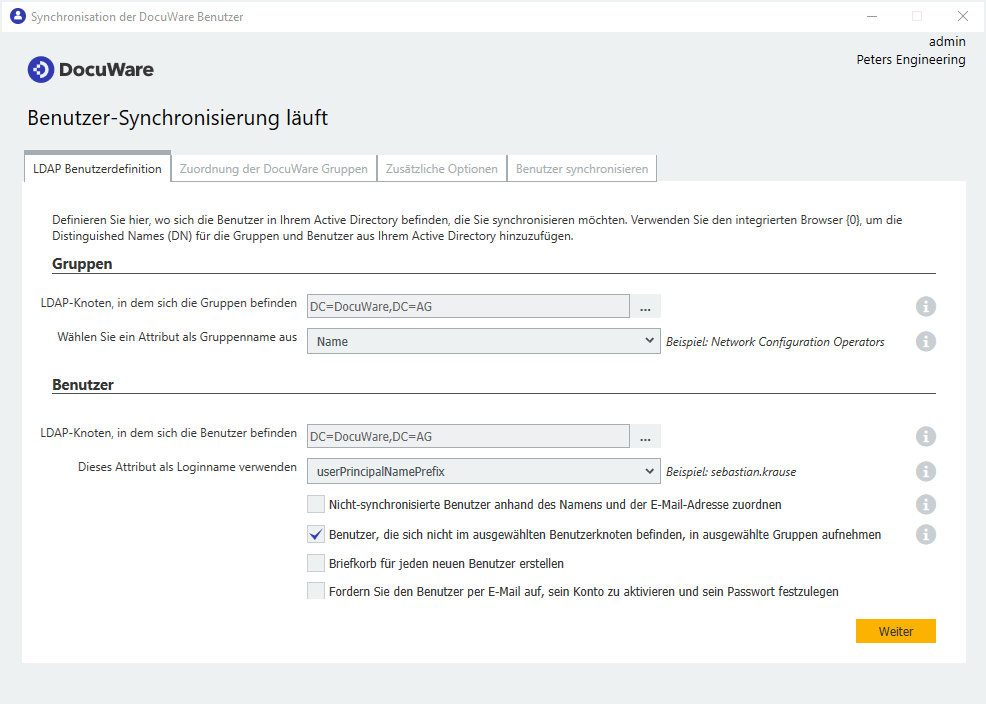986x704 pixels.
Task: Click the Weiter button
Action: pyautogui.click(x=895, y=631)
